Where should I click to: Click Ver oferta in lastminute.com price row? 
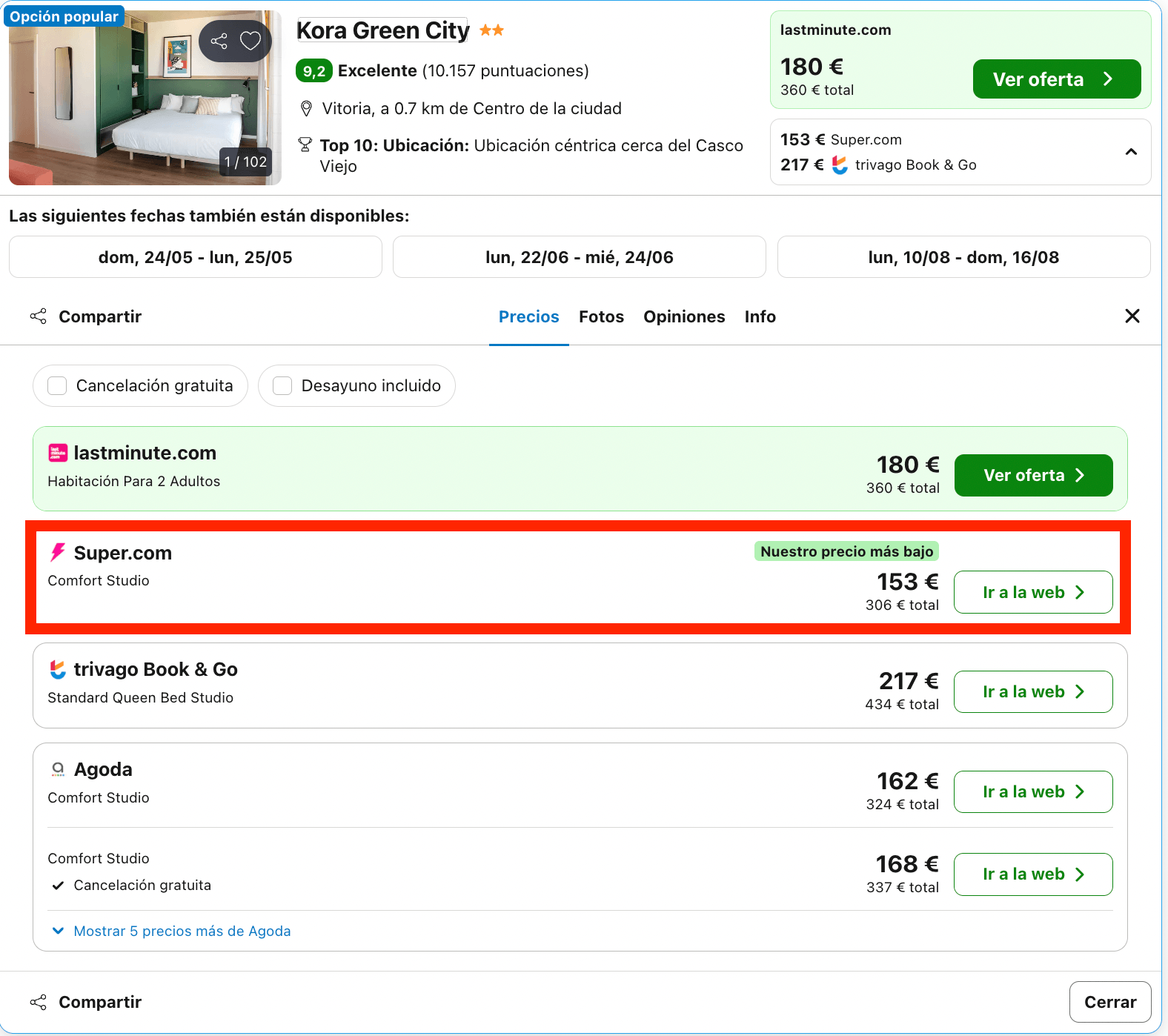pyautogui.click(x=1034, y=475)
